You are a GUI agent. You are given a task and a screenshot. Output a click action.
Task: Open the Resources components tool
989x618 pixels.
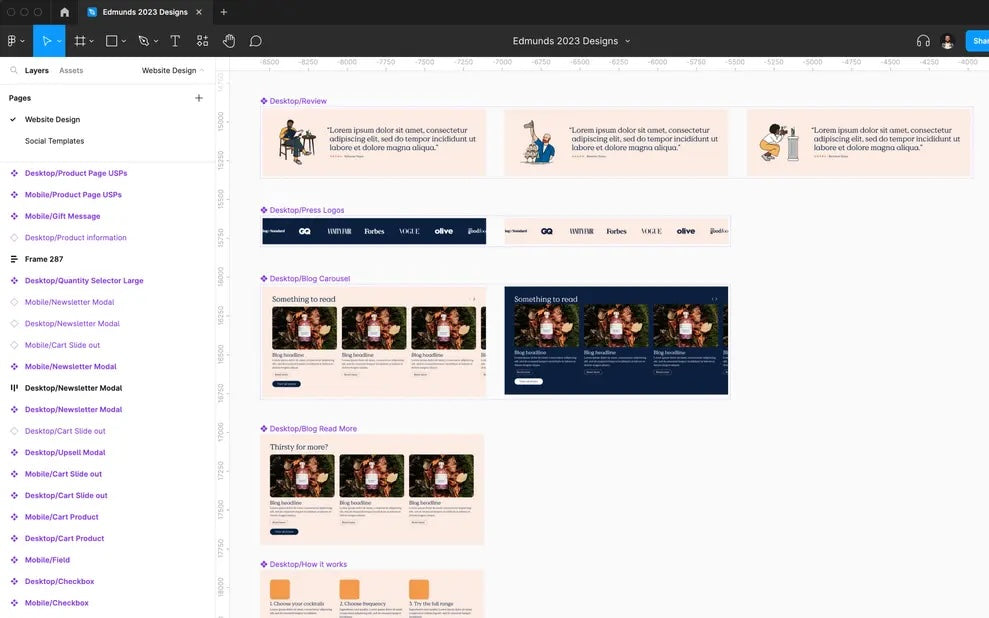point(202,41)
